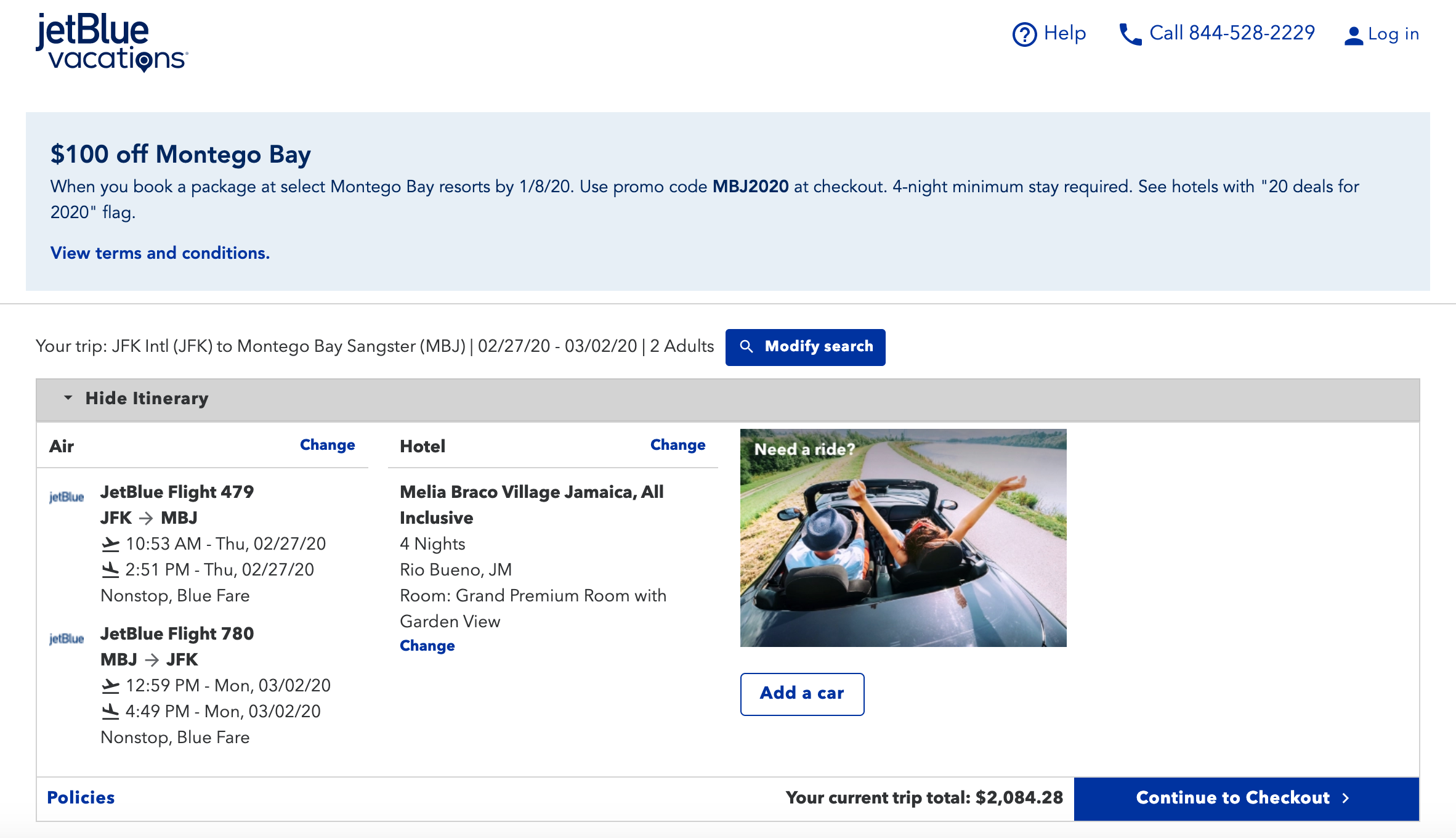
Task: Change the Hotel via header link
Action: pyautogui.click(x=677, y=445)
